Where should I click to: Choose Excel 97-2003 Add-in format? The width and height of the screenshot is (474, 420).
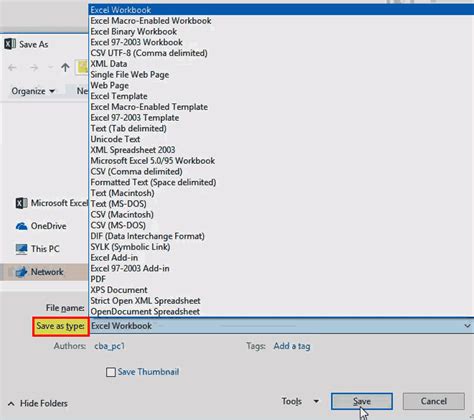(281, 268)
